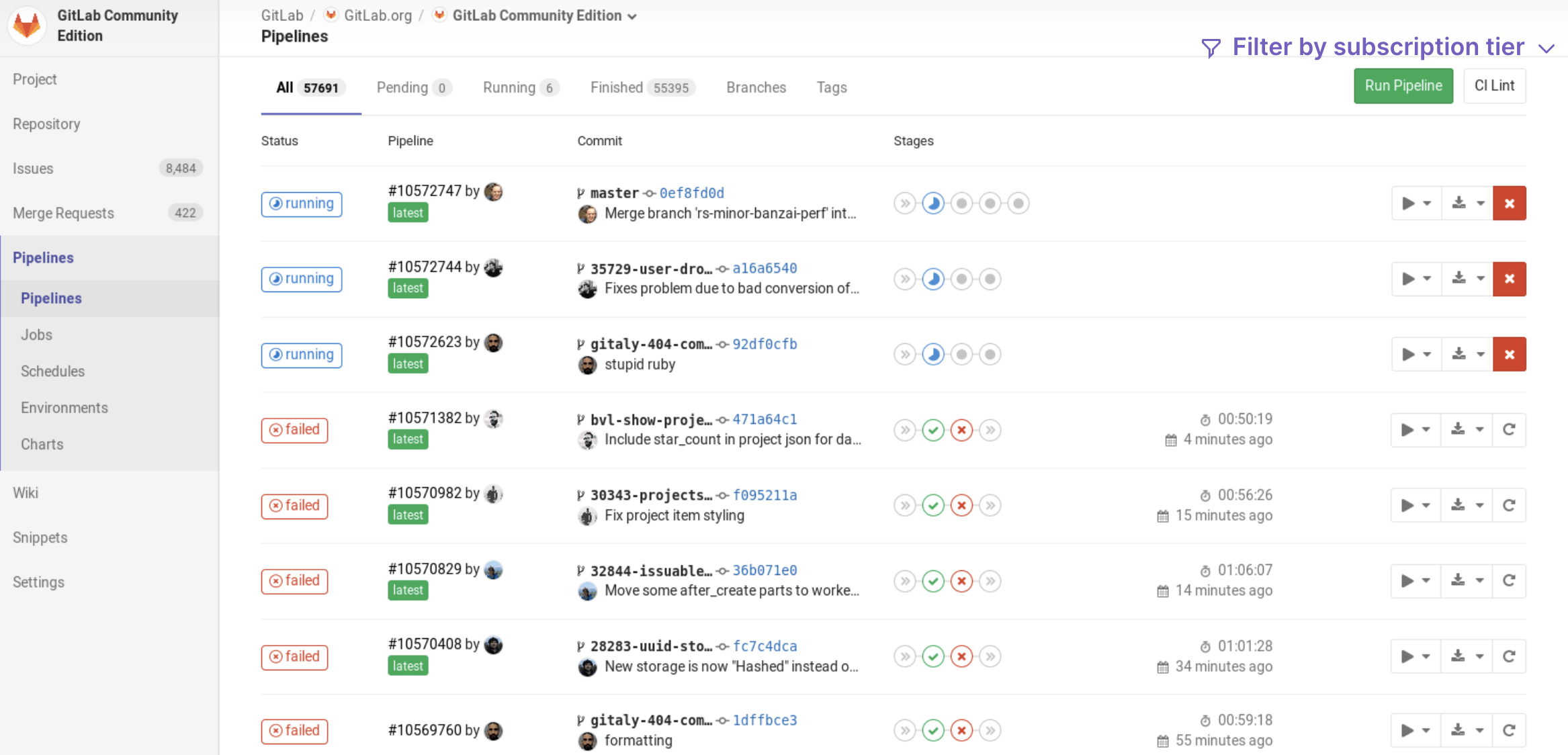Open Project in the sidebar
1568x755 pixels.
(35, 79)
